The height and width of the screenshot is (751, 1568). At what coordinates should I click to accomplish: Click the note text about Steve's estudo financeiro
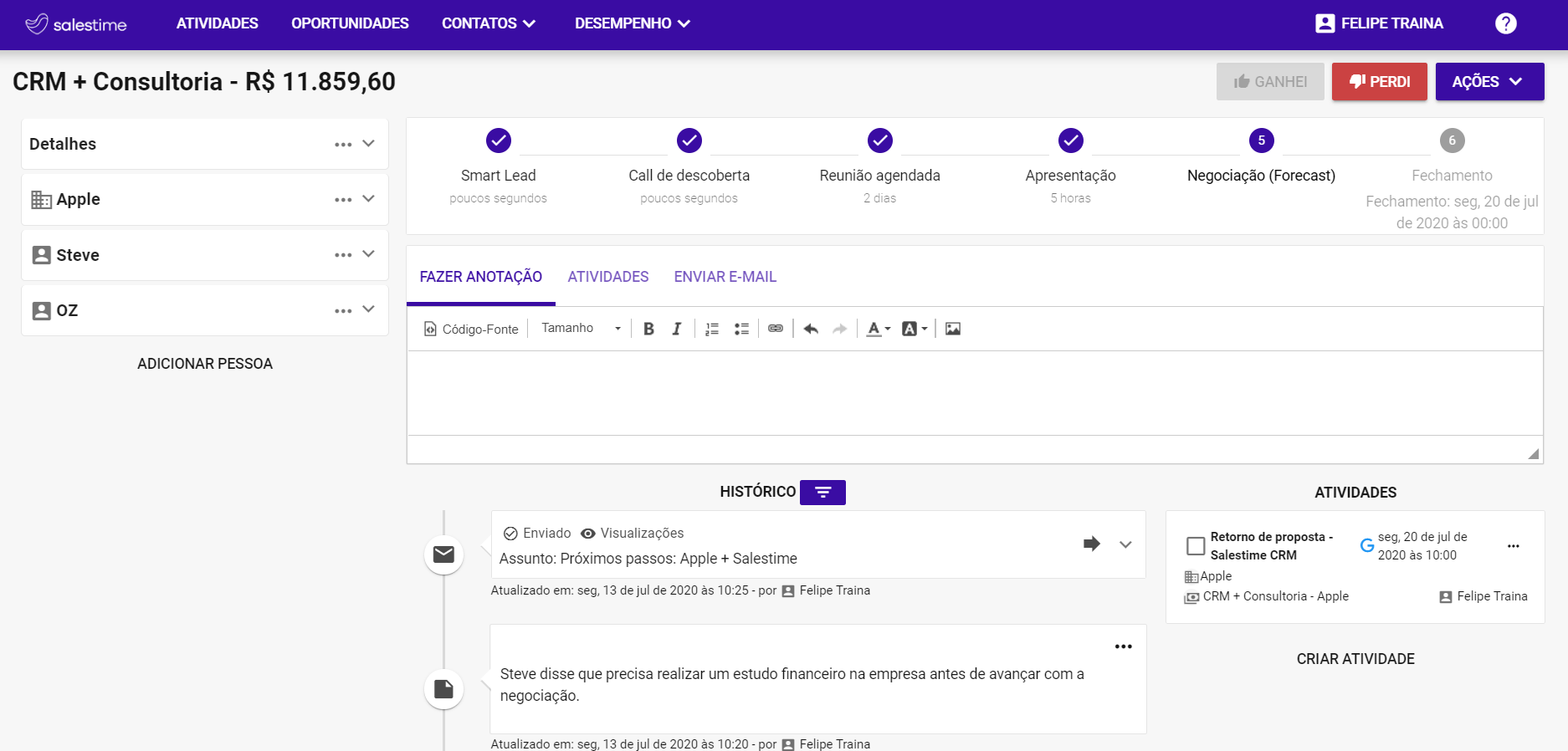click(792, 685)
